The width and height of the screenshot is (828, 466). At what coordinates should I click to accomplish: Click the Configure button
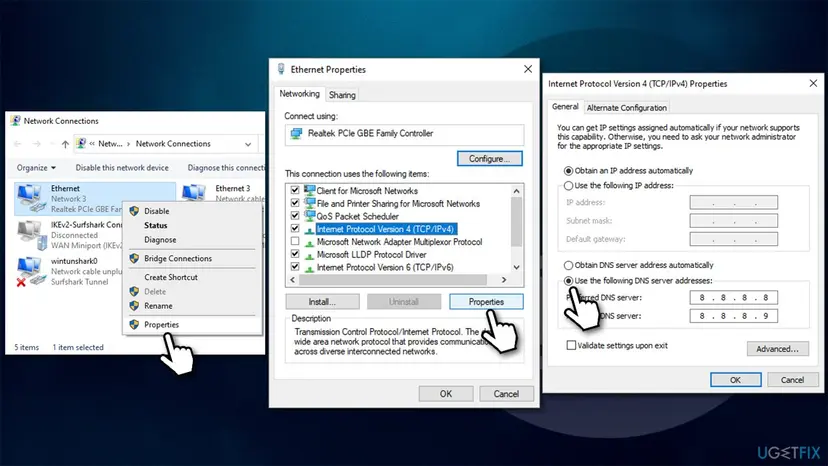[x=490, y=159]
